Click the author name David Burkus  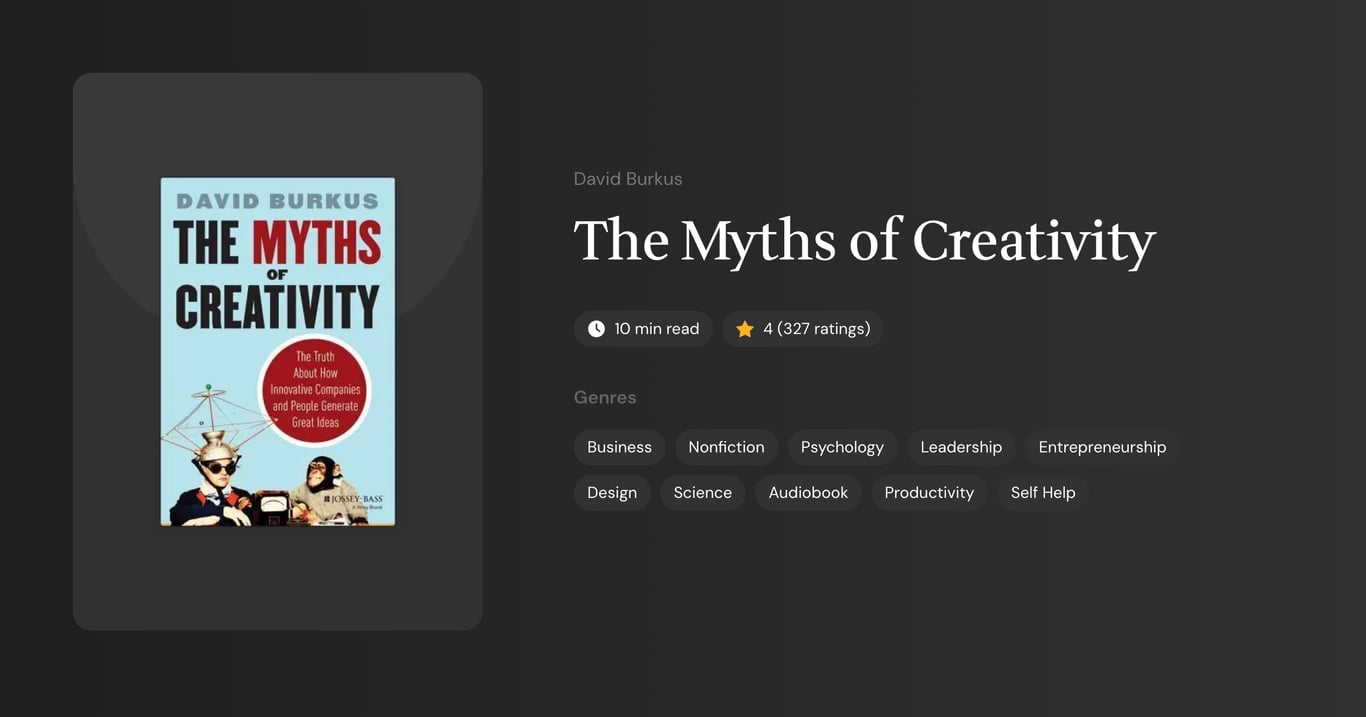628,178
